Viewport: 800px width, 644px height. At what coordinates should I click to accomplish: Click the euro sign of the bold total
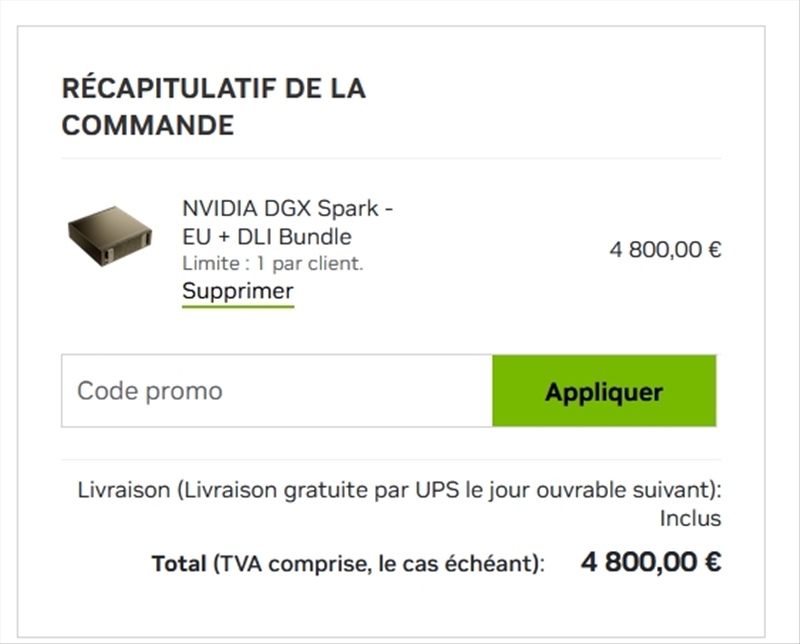713,562
